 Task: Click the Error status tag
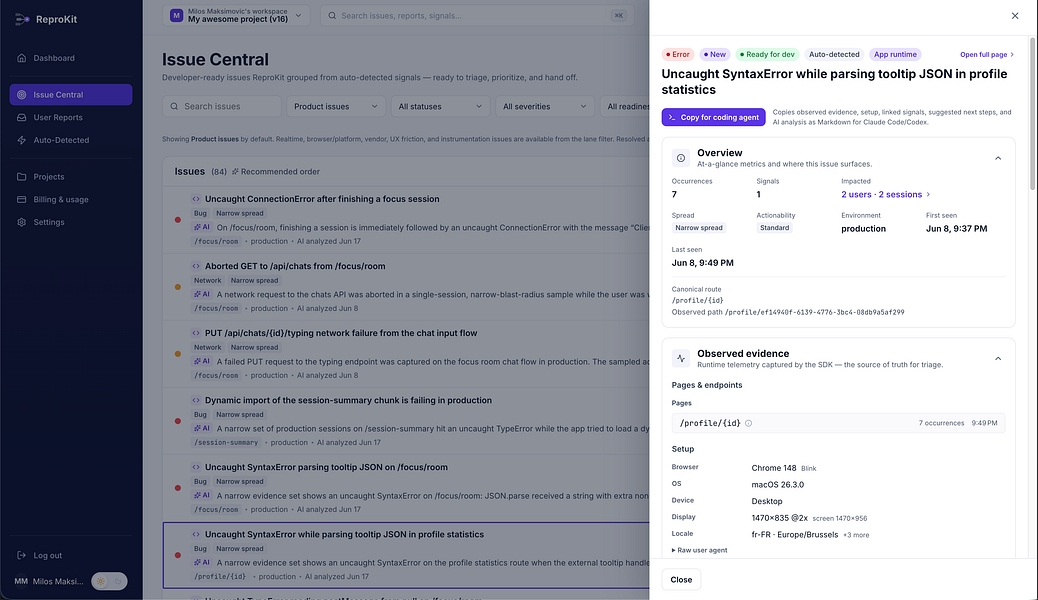678,55
